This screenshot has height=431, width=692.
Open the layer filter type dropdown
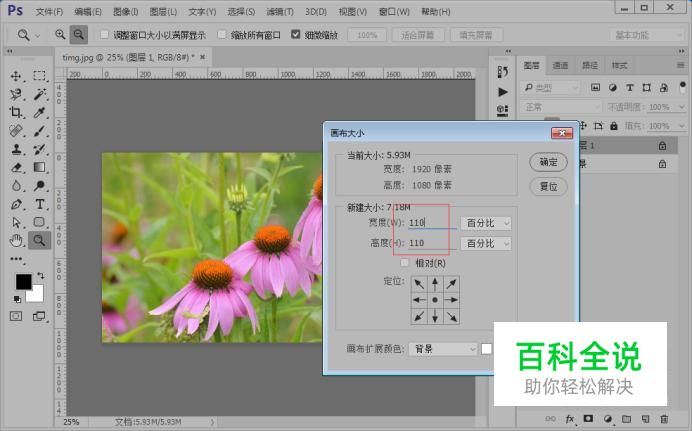pos(550,88)
